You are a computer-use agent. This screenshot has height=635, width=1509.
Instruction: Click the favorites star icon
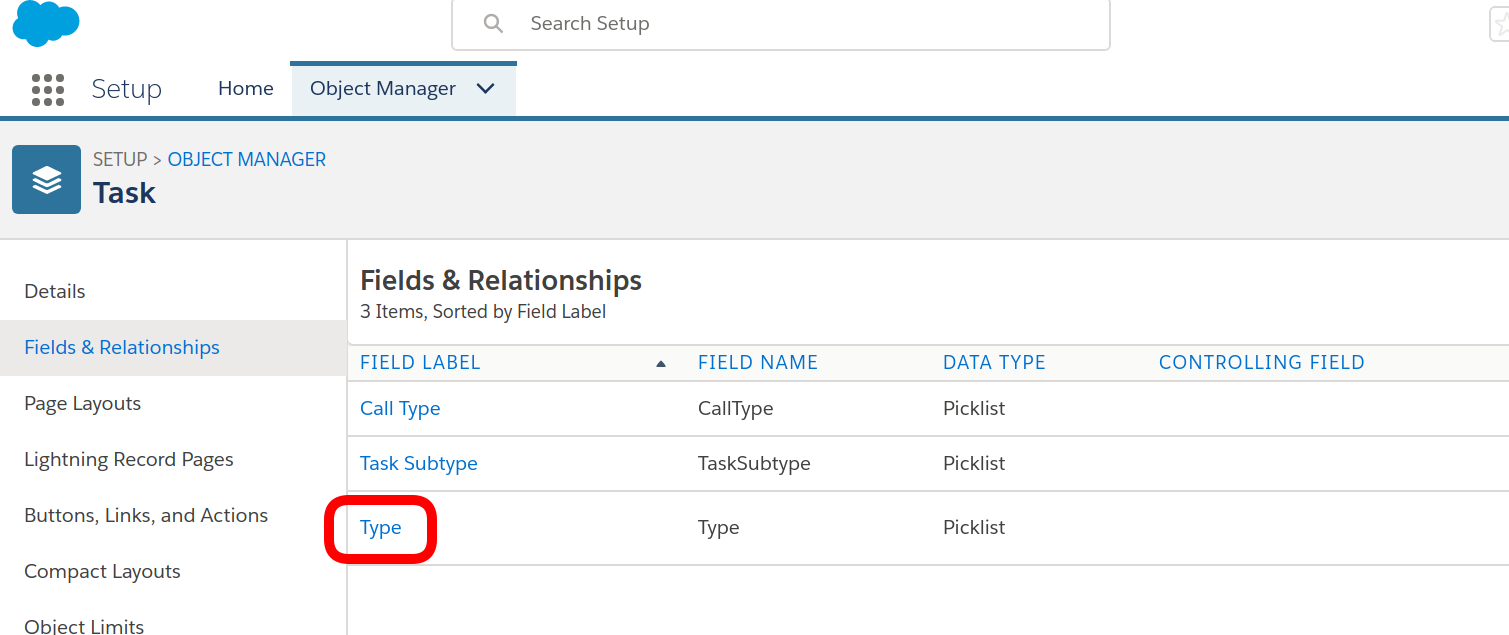(x=1500, y=24)
